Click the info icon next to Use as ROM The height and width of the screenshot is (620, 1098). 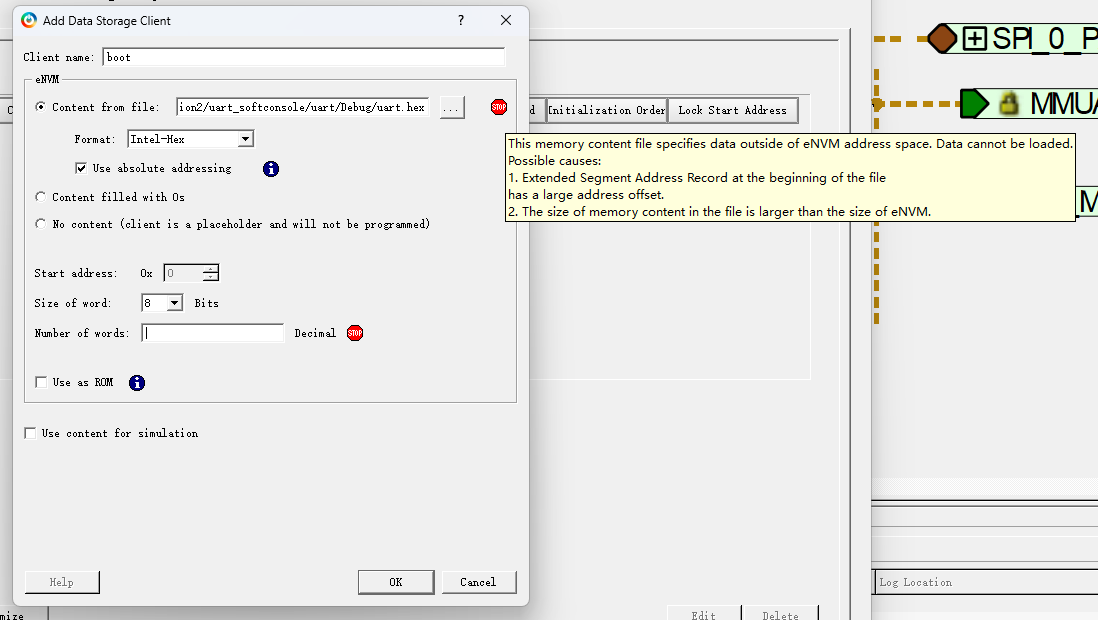pos(137,383)
